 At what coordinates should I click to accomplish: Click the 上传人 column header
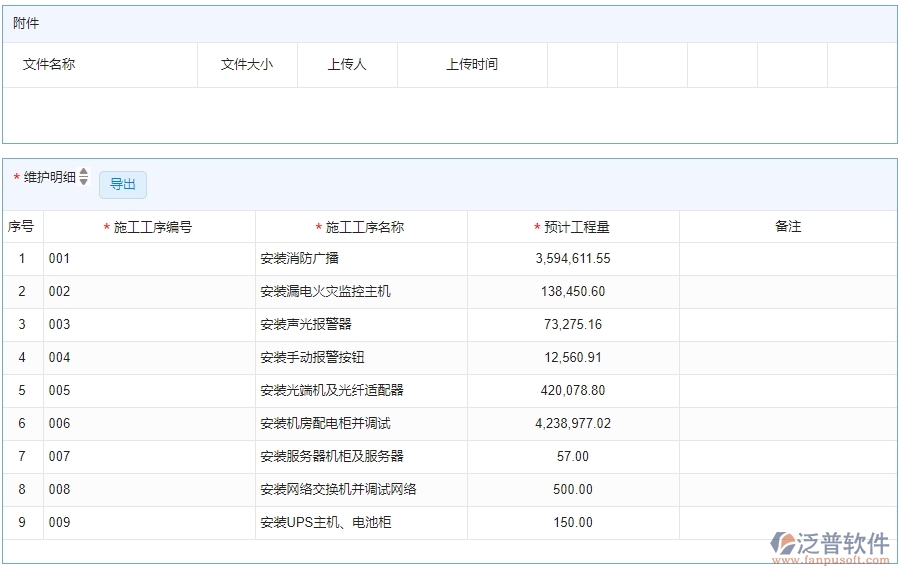[x=347, y=64]
